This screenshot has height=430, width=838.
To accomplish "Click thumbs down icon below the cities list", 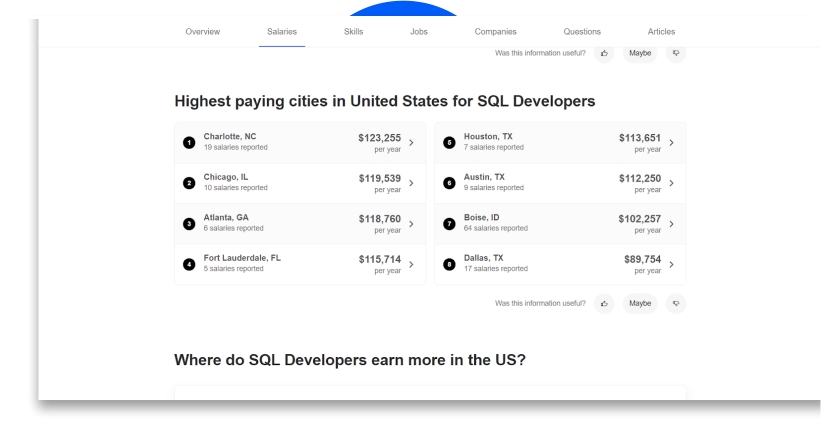I will 675,301.
